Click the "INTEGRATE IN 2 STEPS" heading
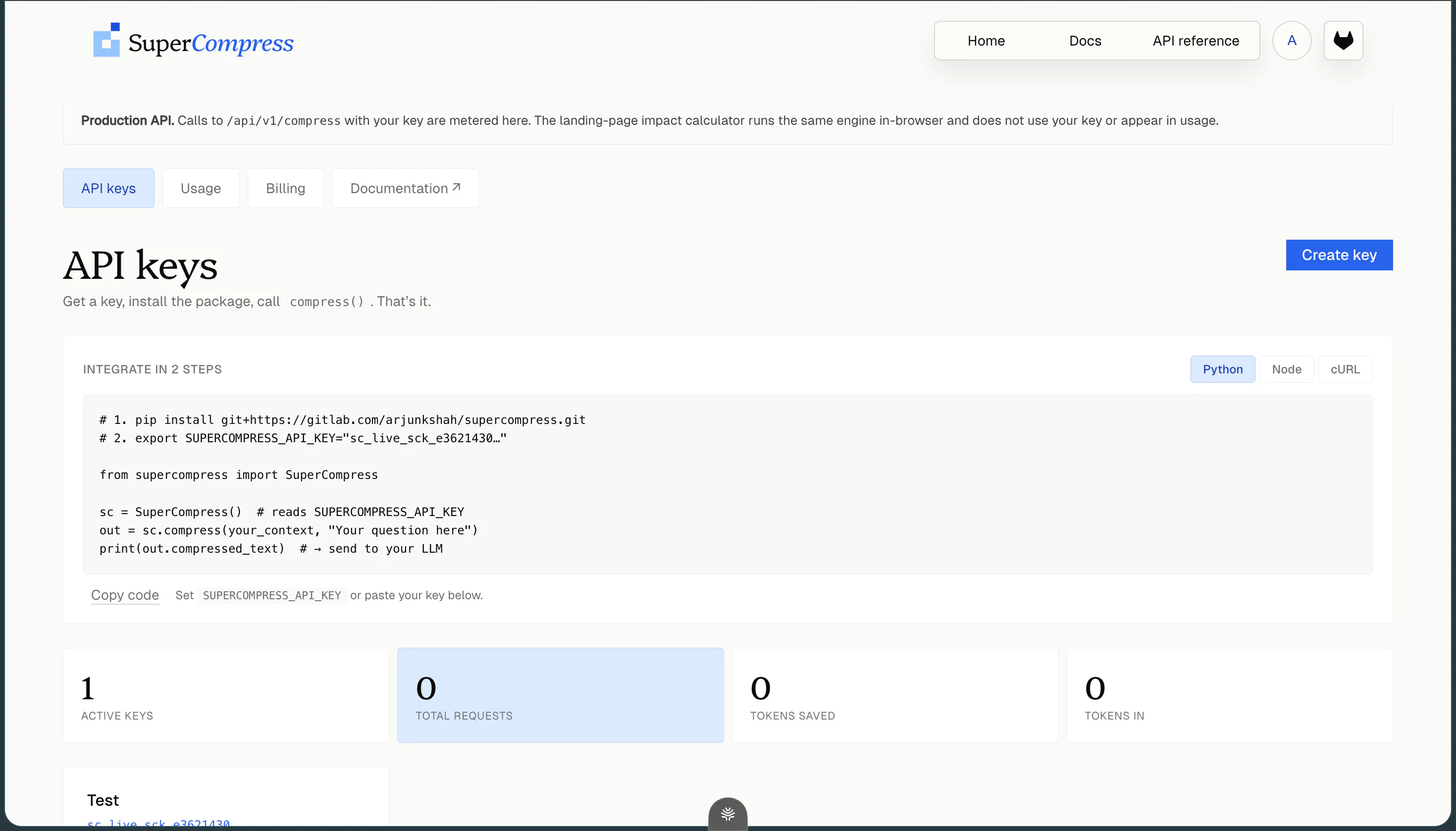The height and width of the screenshot is (831, 1456). pos(153,369)
